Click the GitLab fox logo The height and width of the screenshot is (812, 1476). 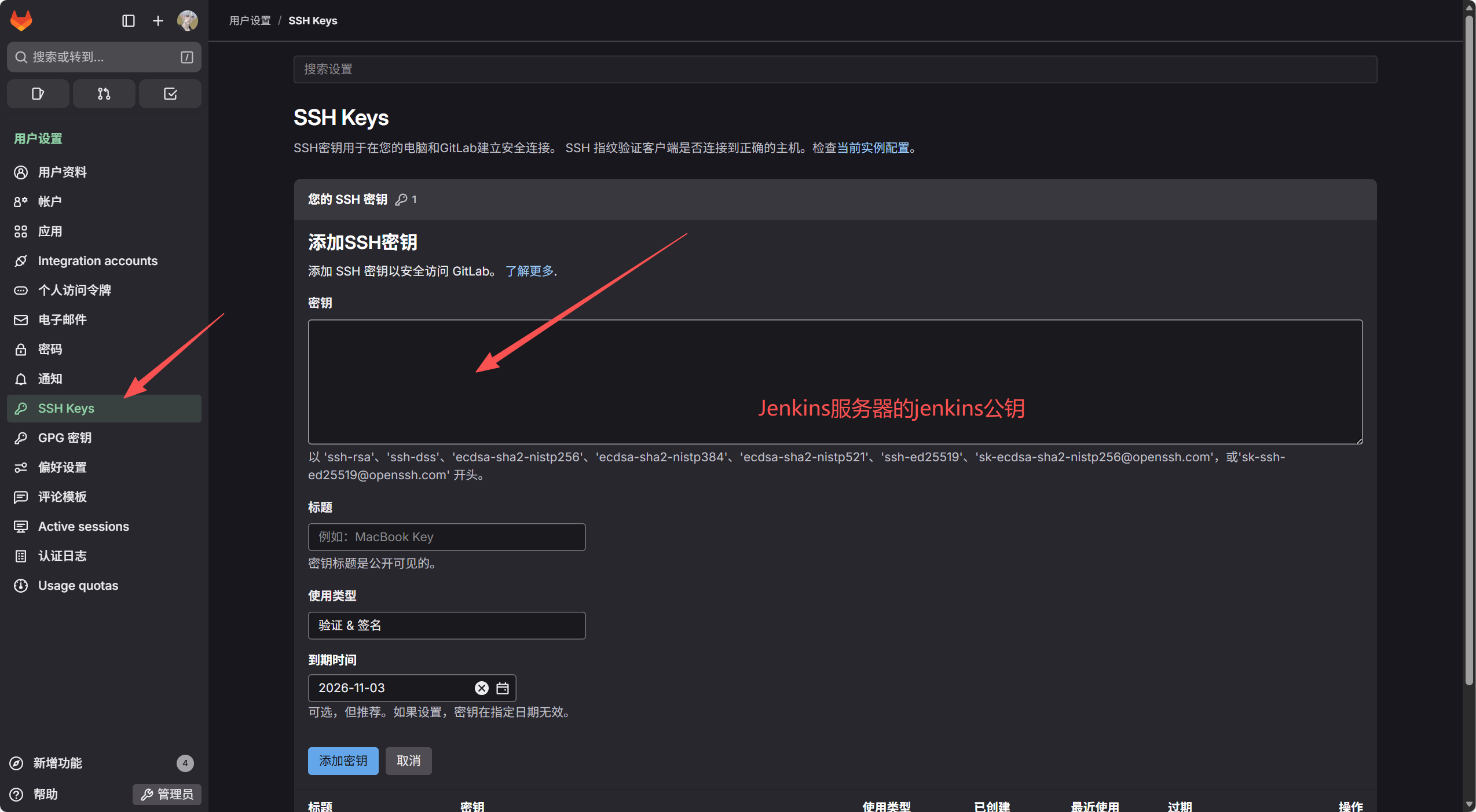click(21, 21)
